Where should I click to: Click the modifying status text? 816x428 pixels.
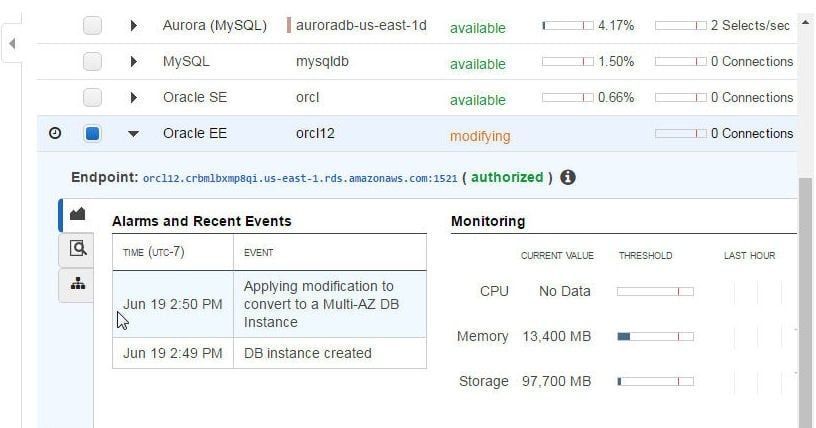(x=480, y=136)
